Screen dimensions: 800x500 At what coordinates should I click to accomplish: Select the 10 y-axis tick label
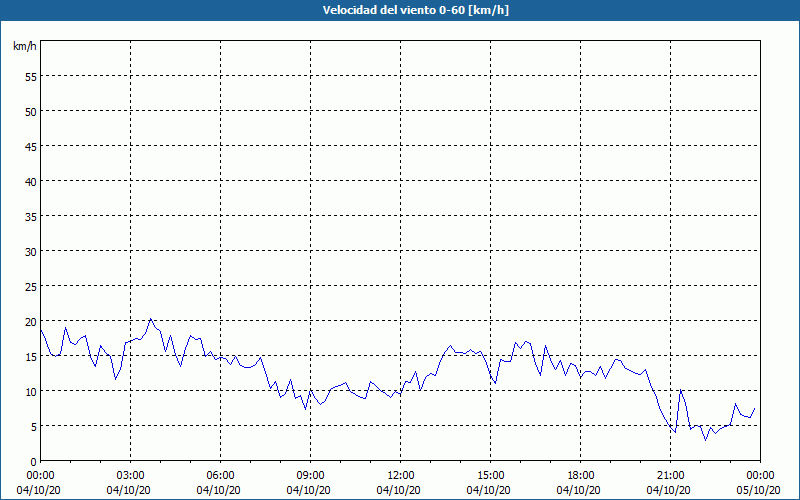[x=30, y=391]
